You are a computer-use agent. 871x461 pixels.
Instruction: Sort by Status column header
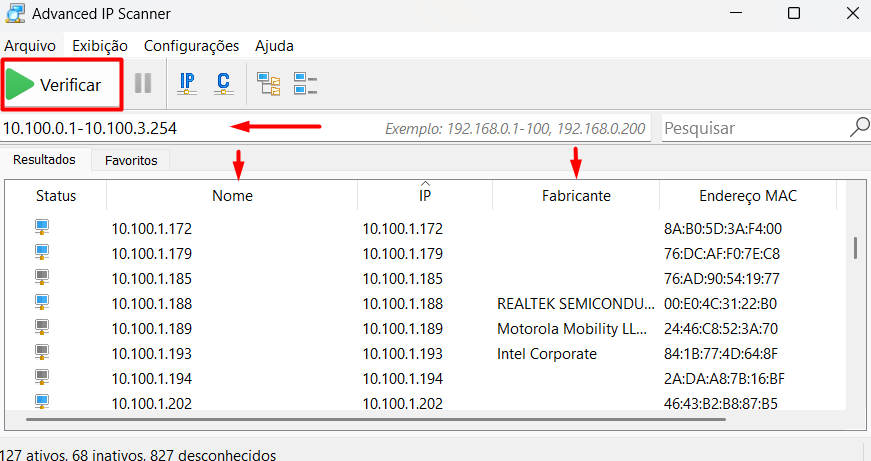pyautogui.click(x=56, y=196)
